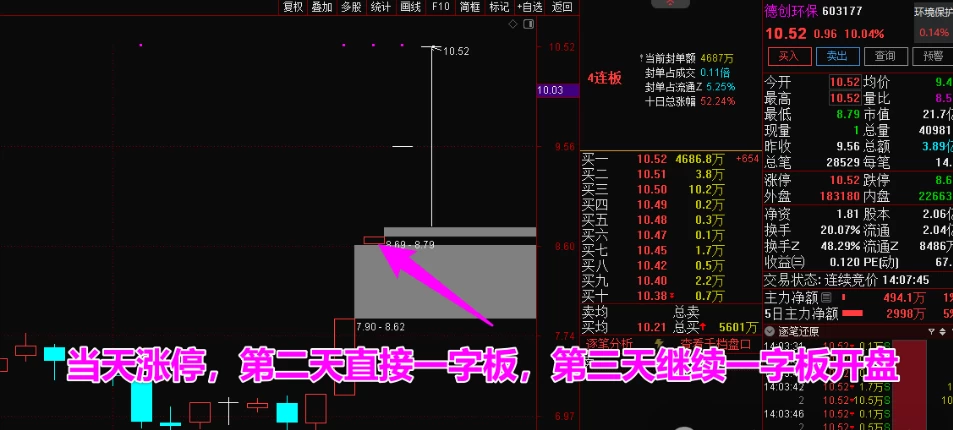953x430 pixels.
Task: Click the 买三 10.50 order row
Action: [671, 190]
